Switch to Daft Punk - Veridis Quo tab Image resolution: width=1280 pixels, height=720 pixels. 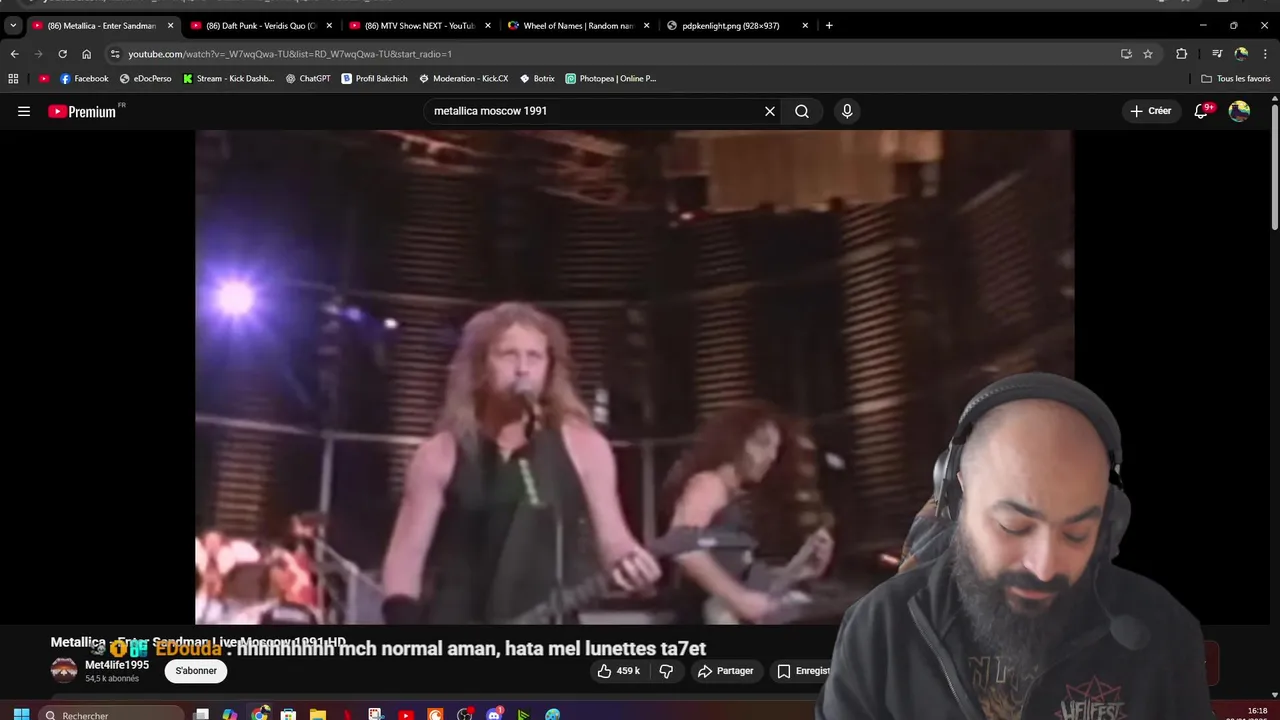[x=261, y=26]
